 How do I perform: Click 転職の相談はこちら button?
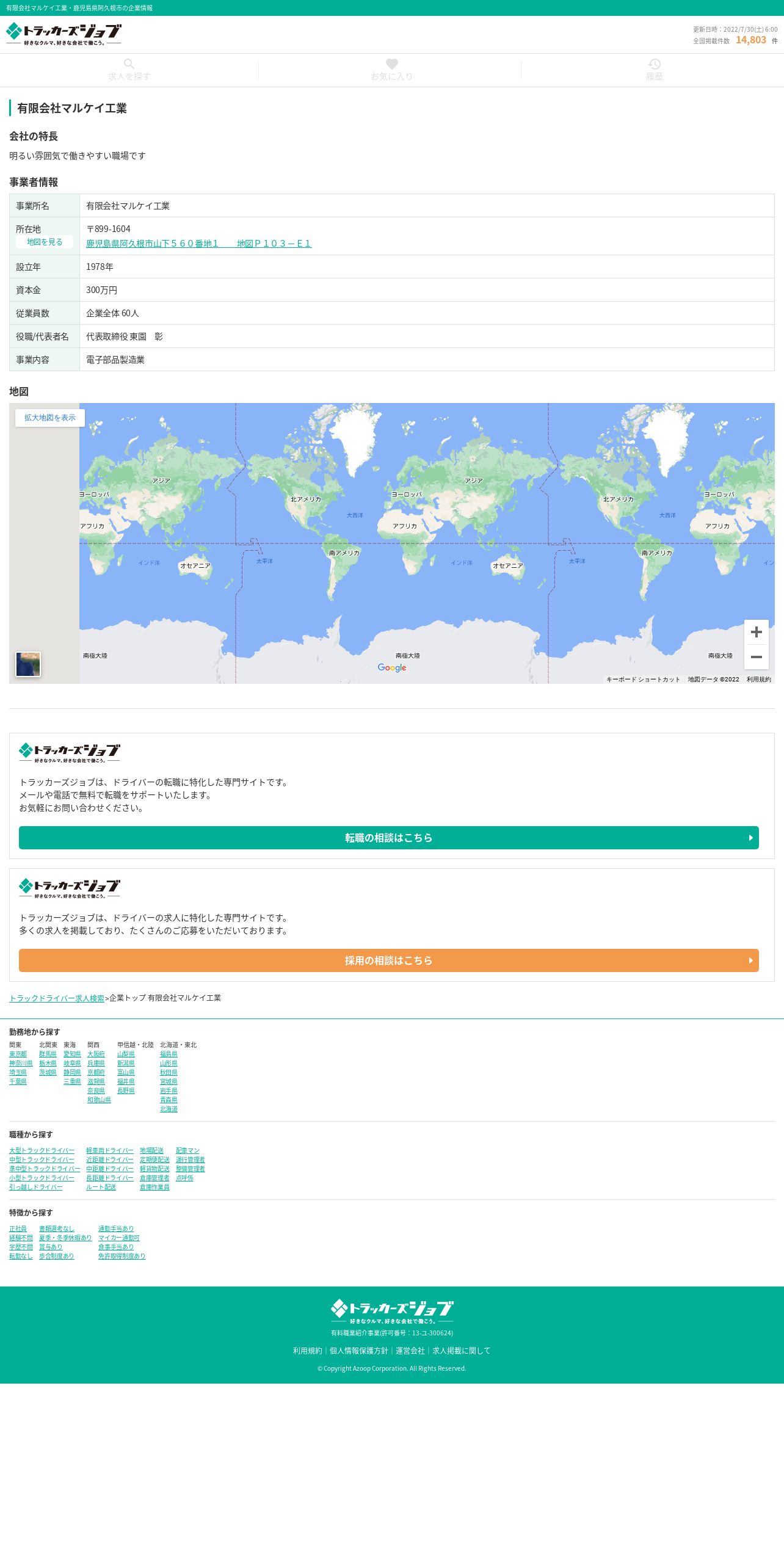tap(389, 838)
